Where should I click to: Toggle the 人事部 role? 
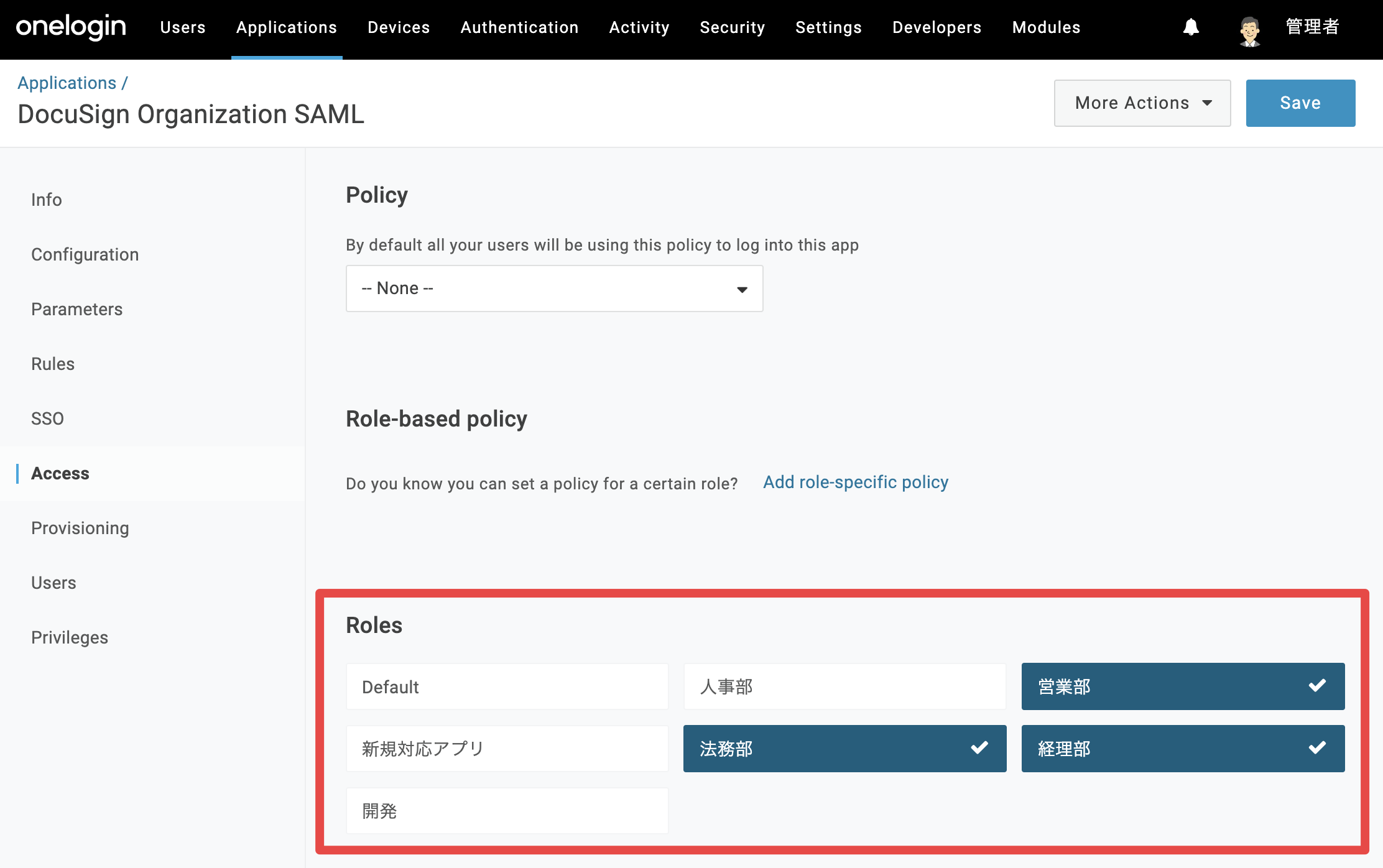[x=844, y=686]
